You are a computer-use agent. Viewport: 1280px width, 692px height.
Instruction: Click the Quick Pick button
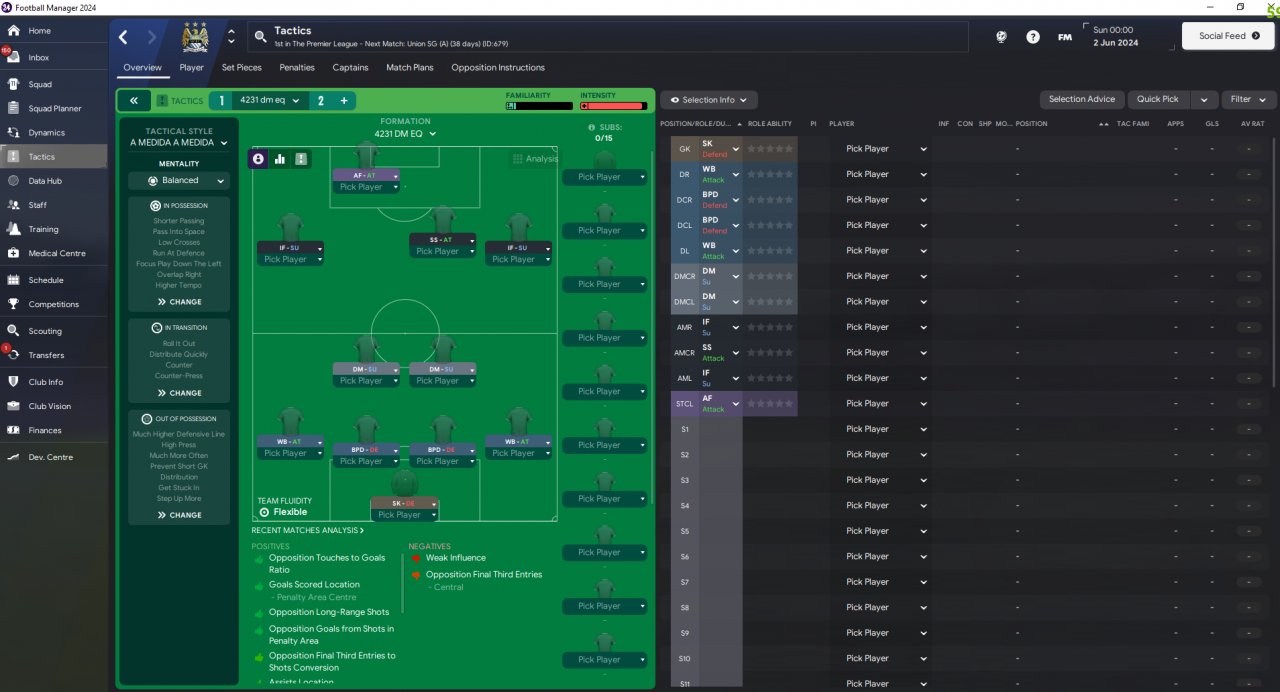[x=1158, y=99]
